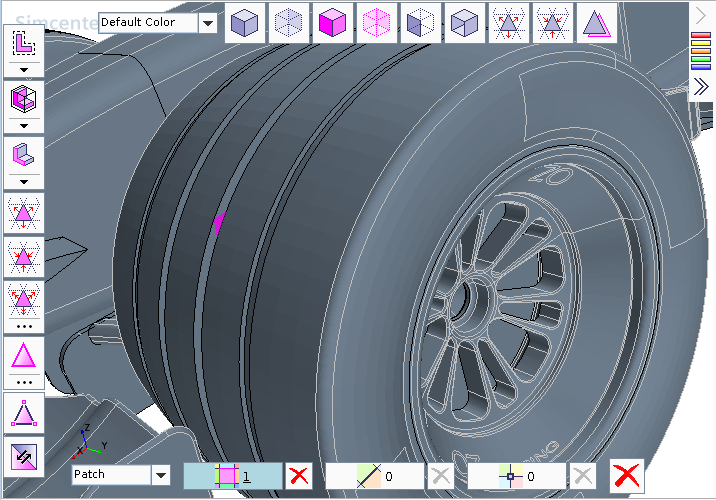Click the magenta wireframe cube icon

pos(375,22)
